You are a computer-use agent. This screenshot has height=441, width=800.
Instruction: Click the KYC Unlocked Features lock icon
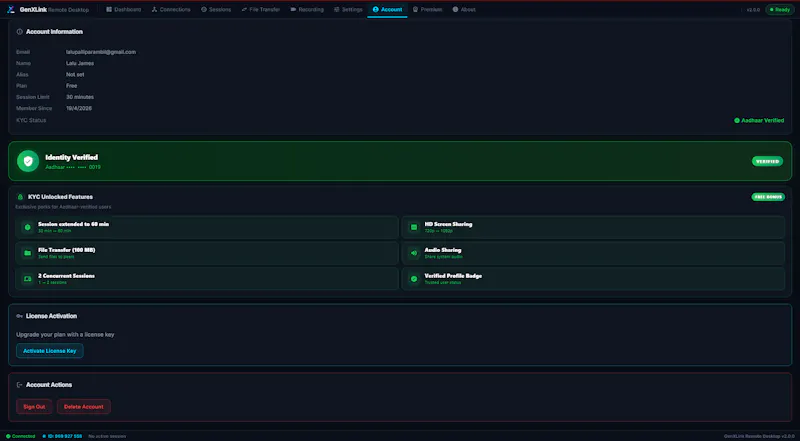[20, 197]
